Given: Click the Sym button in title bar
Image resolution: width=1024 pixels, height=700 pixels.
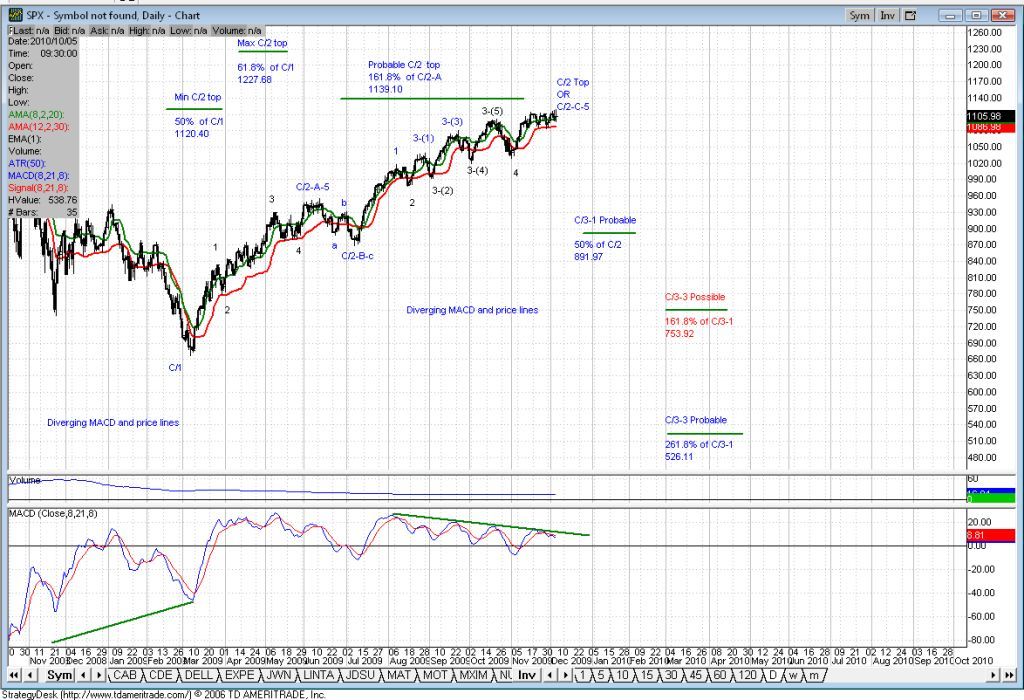Looking at the screenshot, I should click(859, 15).
